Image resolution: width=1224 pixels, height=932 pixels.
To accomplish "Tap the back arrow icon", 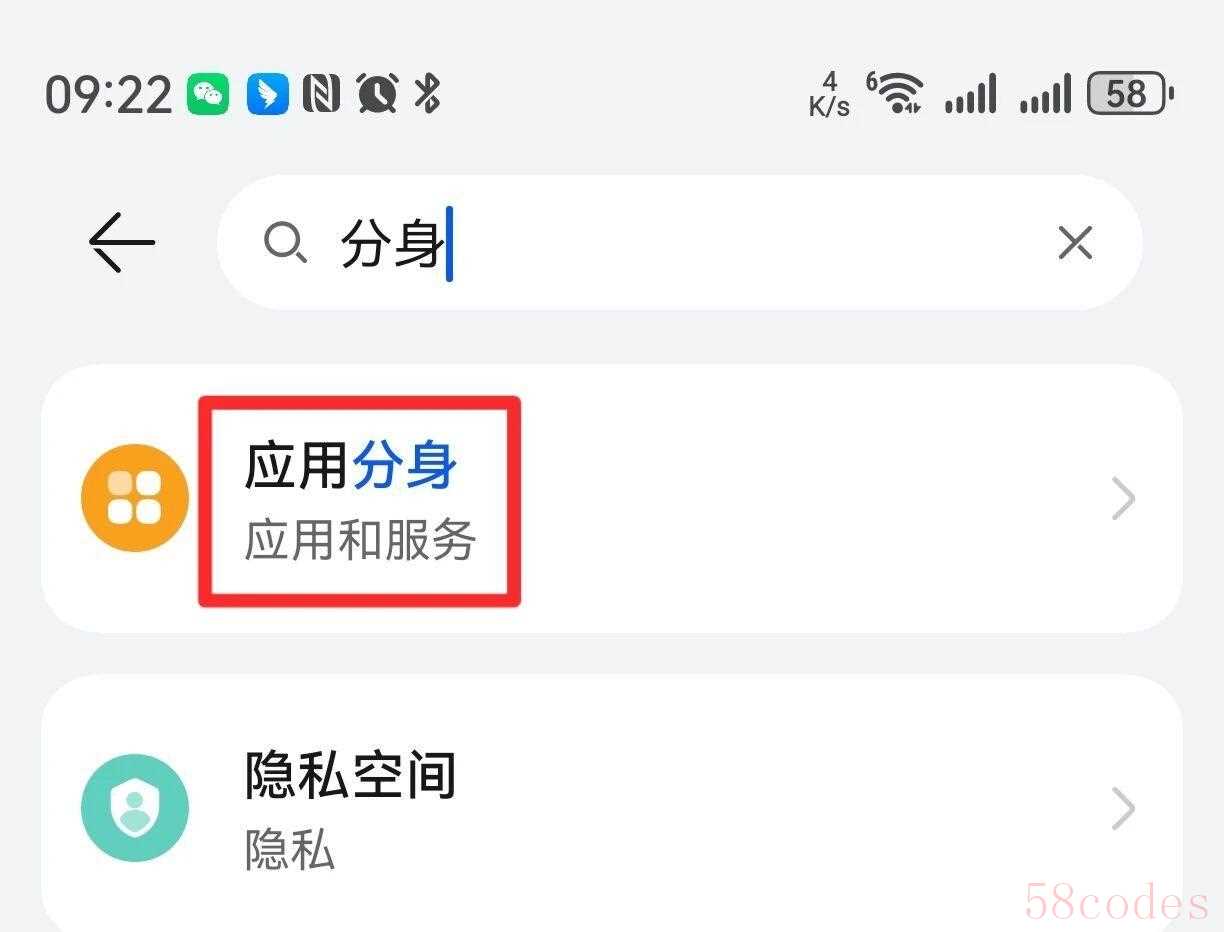I will (x=122, y=242).
